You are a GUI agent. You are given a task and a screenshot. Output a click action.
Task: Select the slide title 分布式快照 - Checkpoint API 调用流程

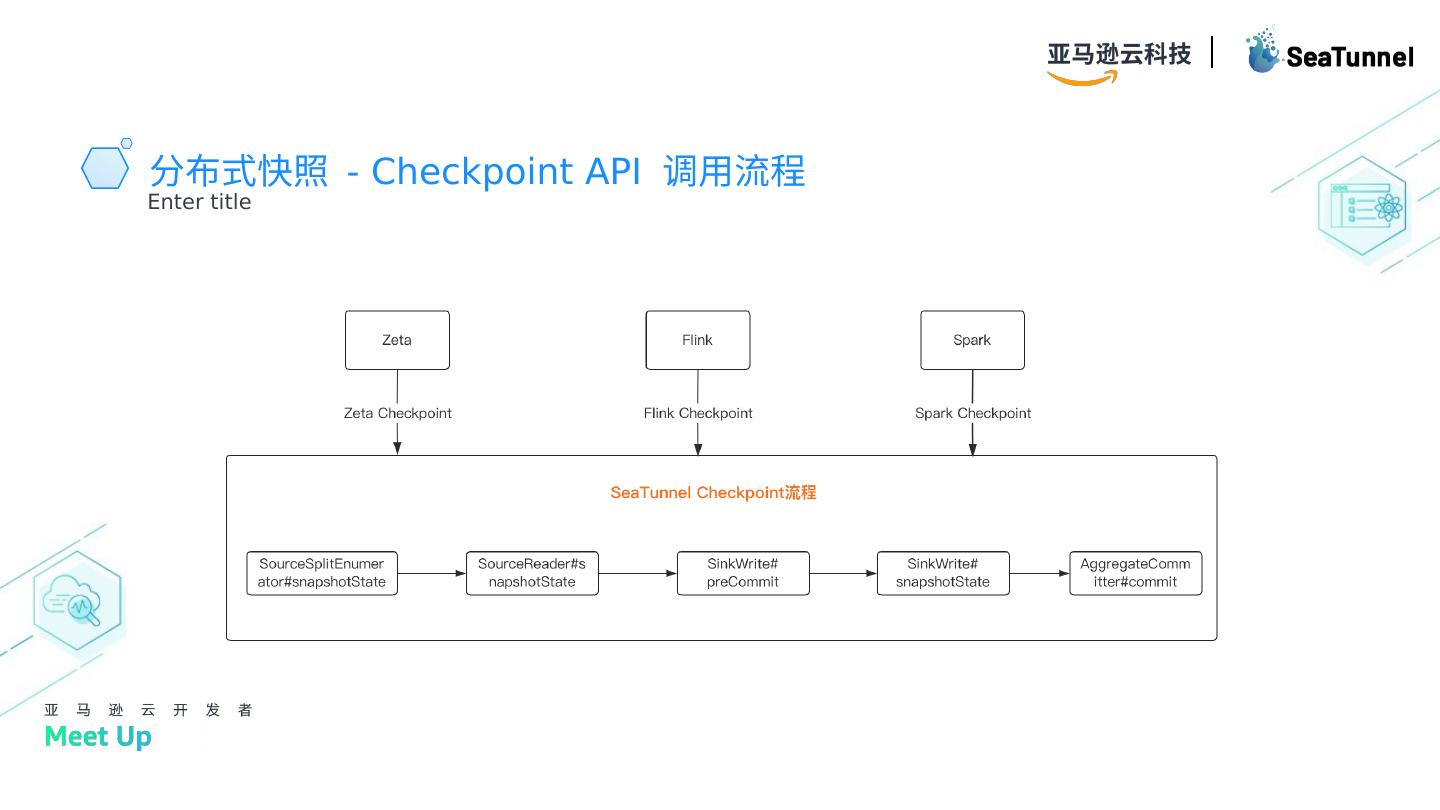click(x=477, y=171)
